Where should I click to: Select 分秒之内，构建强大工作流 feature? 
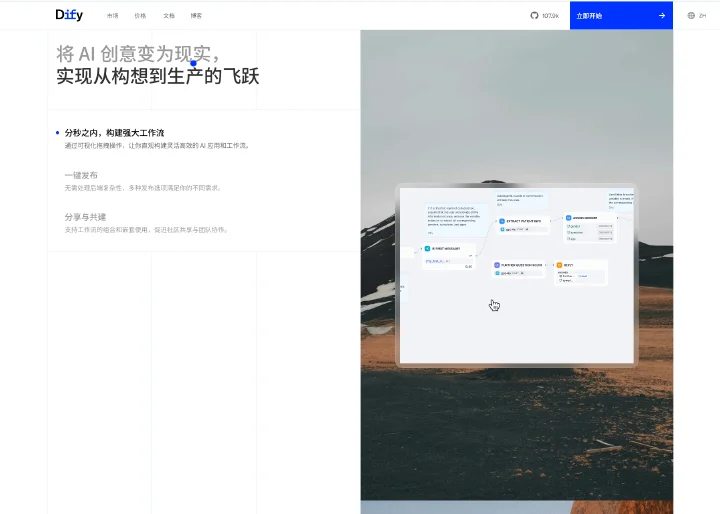114,133
